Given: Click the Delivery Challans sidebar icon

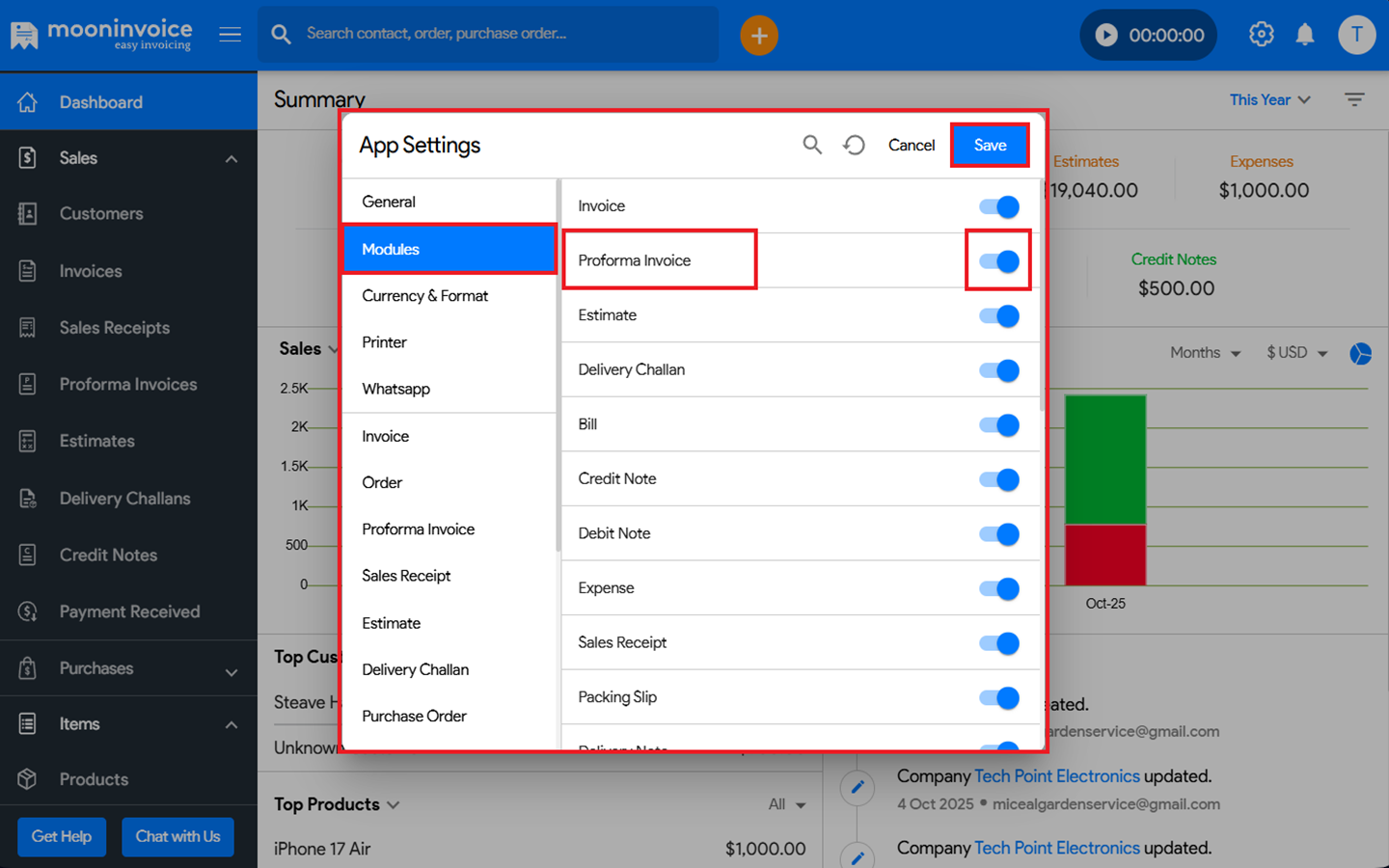Looking at the screenshot, I should pyautogui.click(x=26, y=498).
